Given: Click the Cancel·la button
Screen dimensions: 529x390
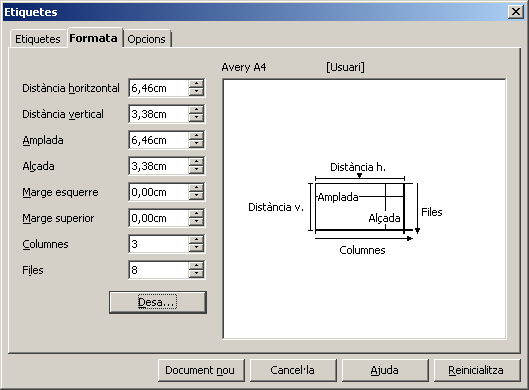Looking at the screenshot, I should tap(293, 370).
